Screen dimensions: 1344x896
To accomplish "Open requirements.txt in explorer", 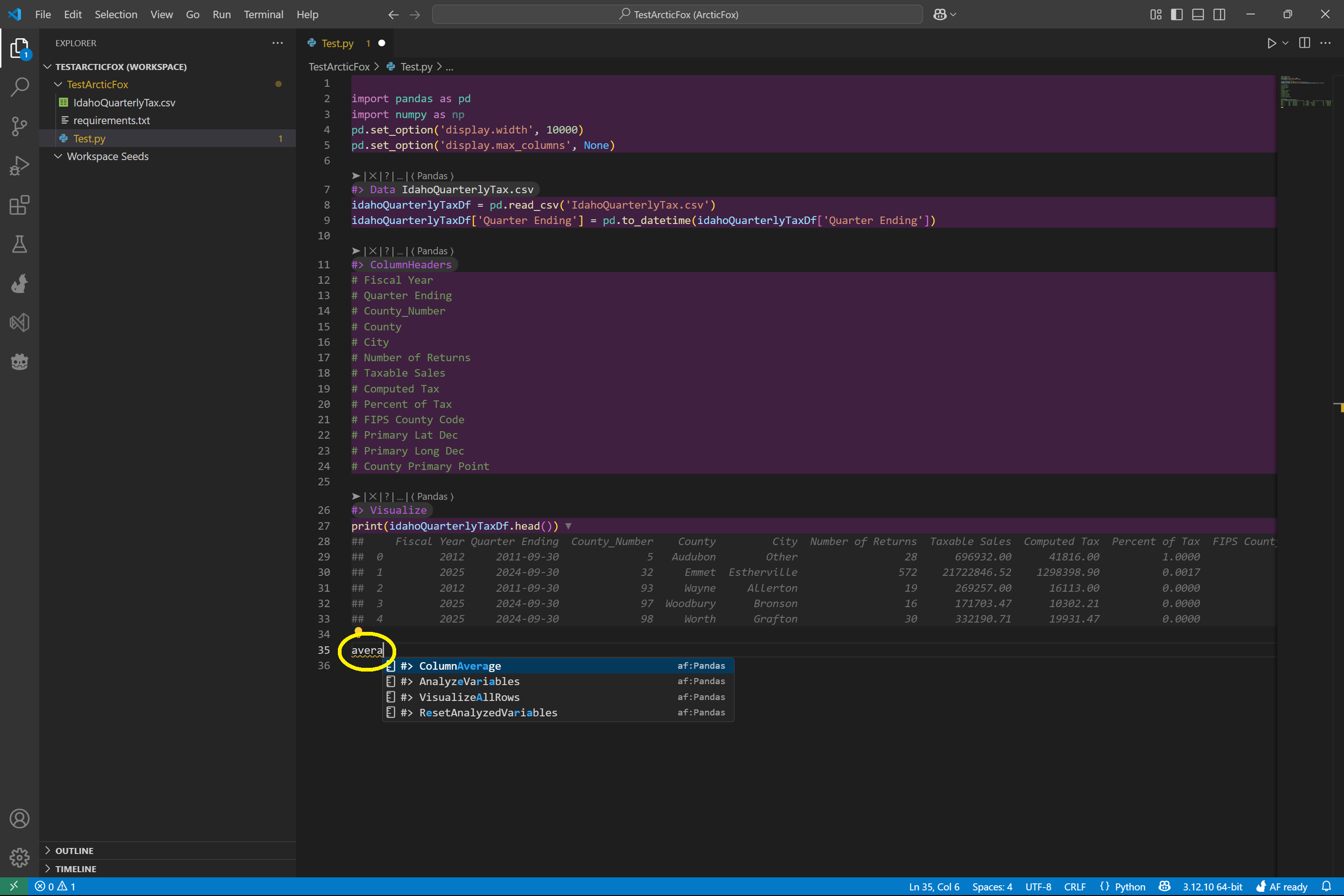I will click(168, 120).
